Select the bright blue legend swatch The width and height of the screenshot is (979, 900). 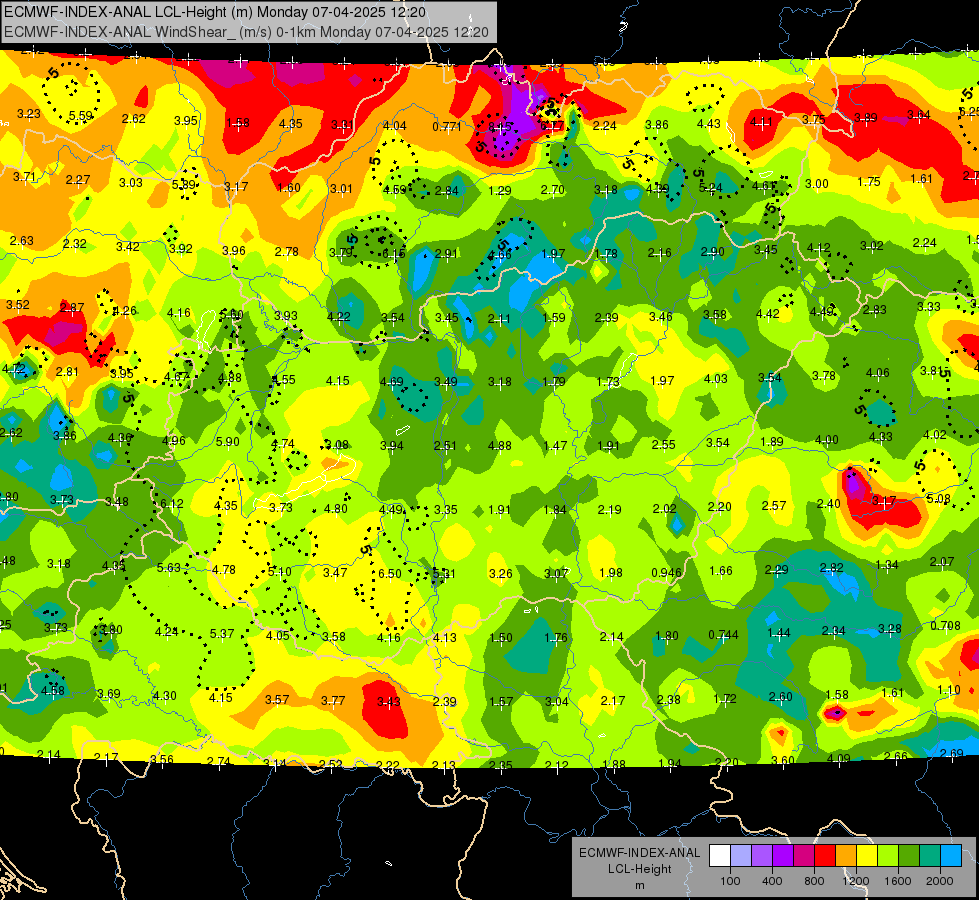point(951,855)
